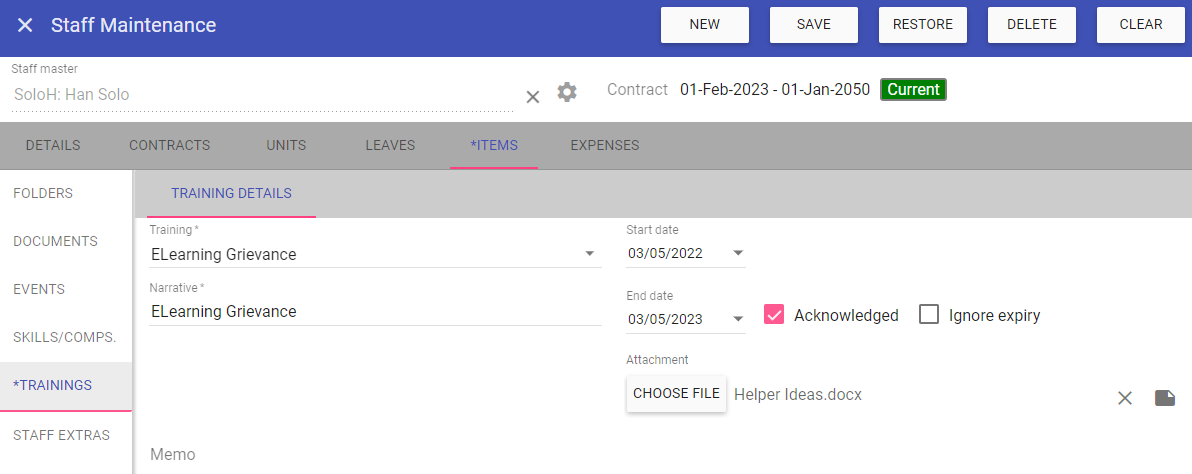This screenshot has height=474, width=1192.
Task: Switch to the Leaves tab
Action: (x=390, y=145)
